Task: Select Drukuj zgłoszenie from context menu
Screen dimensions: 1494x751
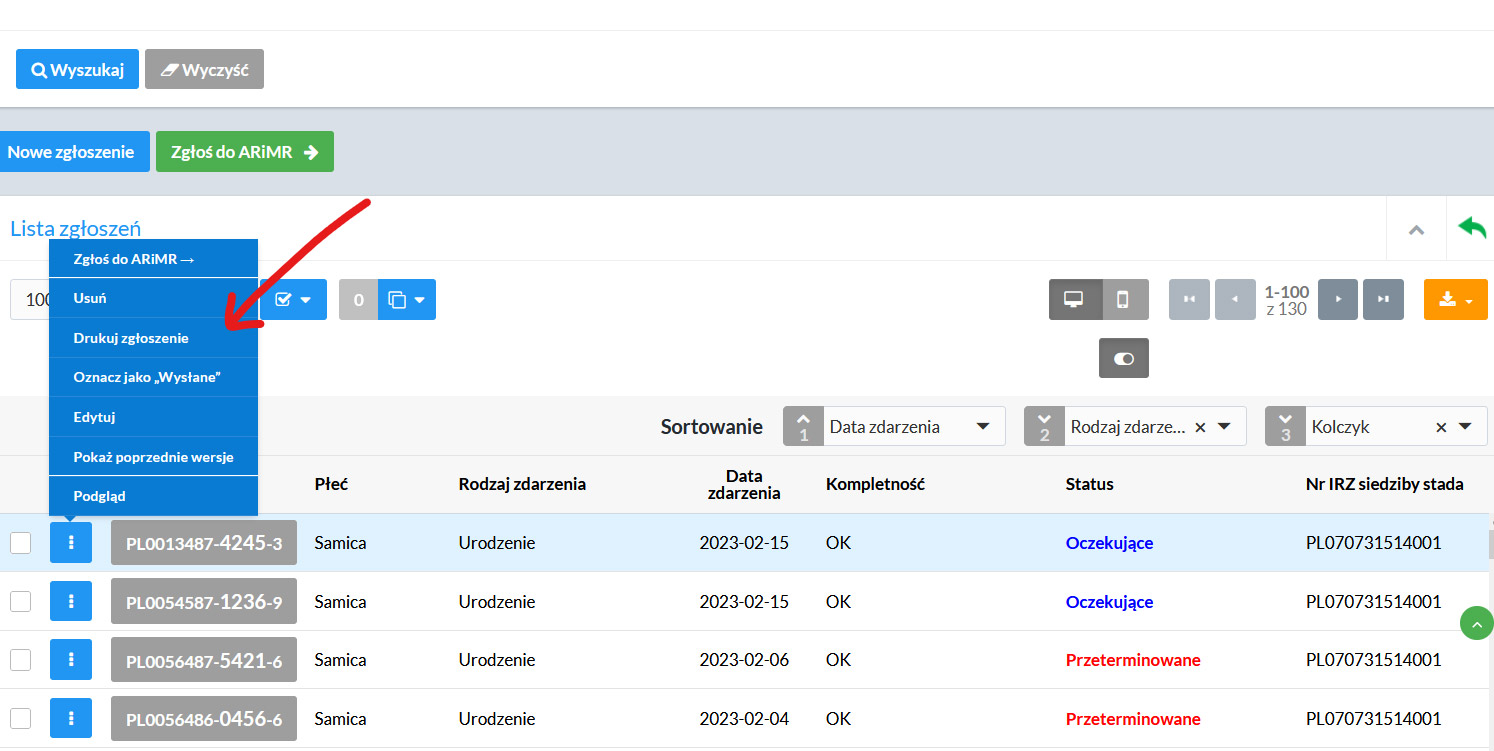Action: tap(131, 338)
